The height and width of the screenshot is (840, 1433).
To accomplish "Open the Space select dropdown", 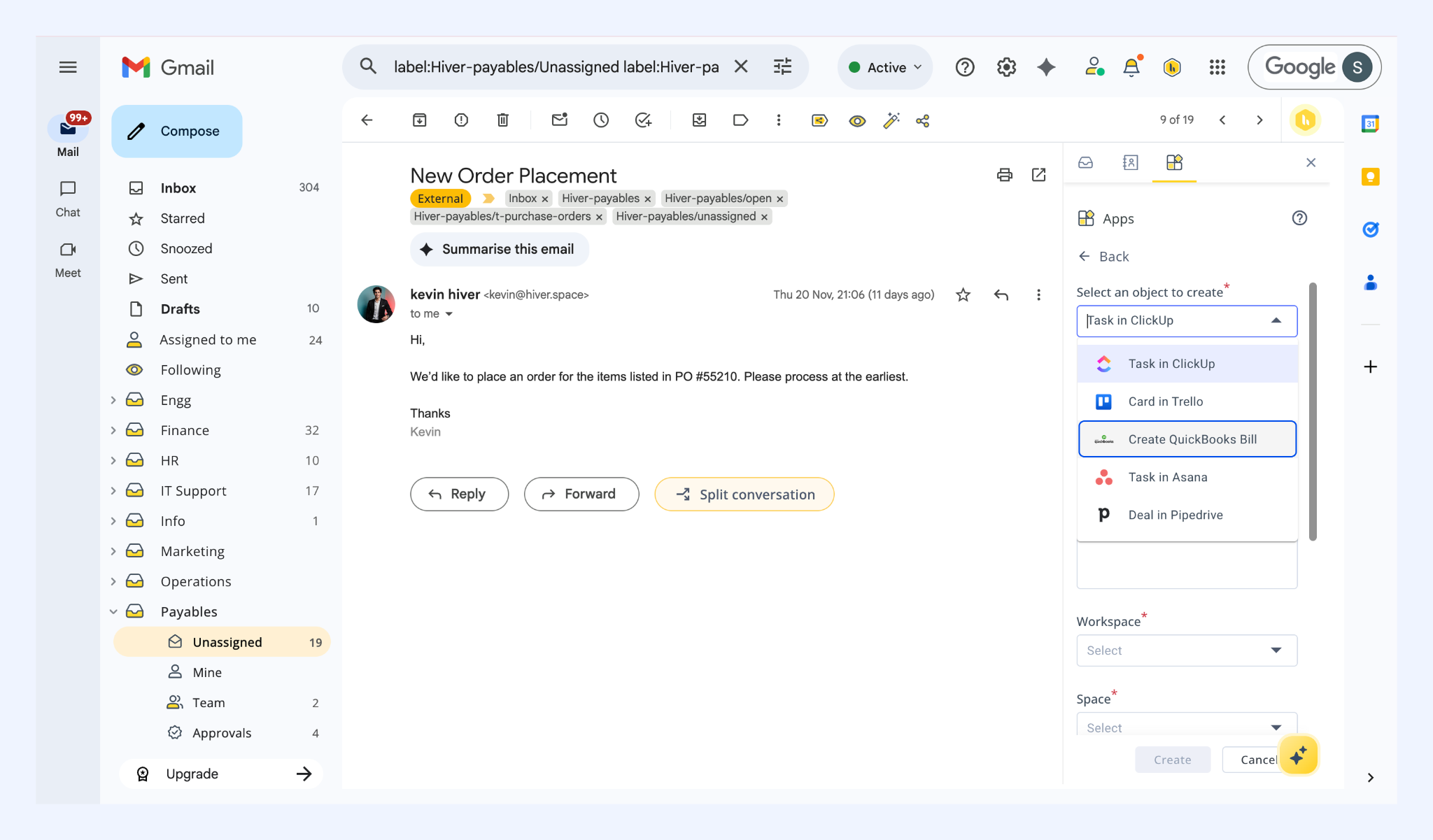I will [x=1187, y=724].
